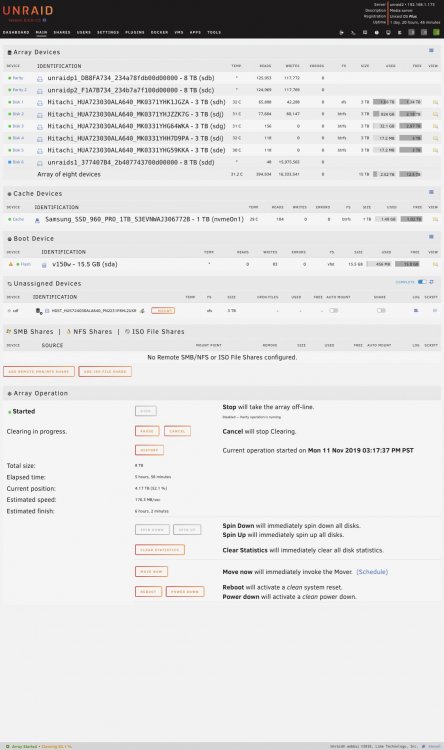Click the Spin Down button
Image resolution: width=444 pixels, height=750 pixels.
point(152,529)
